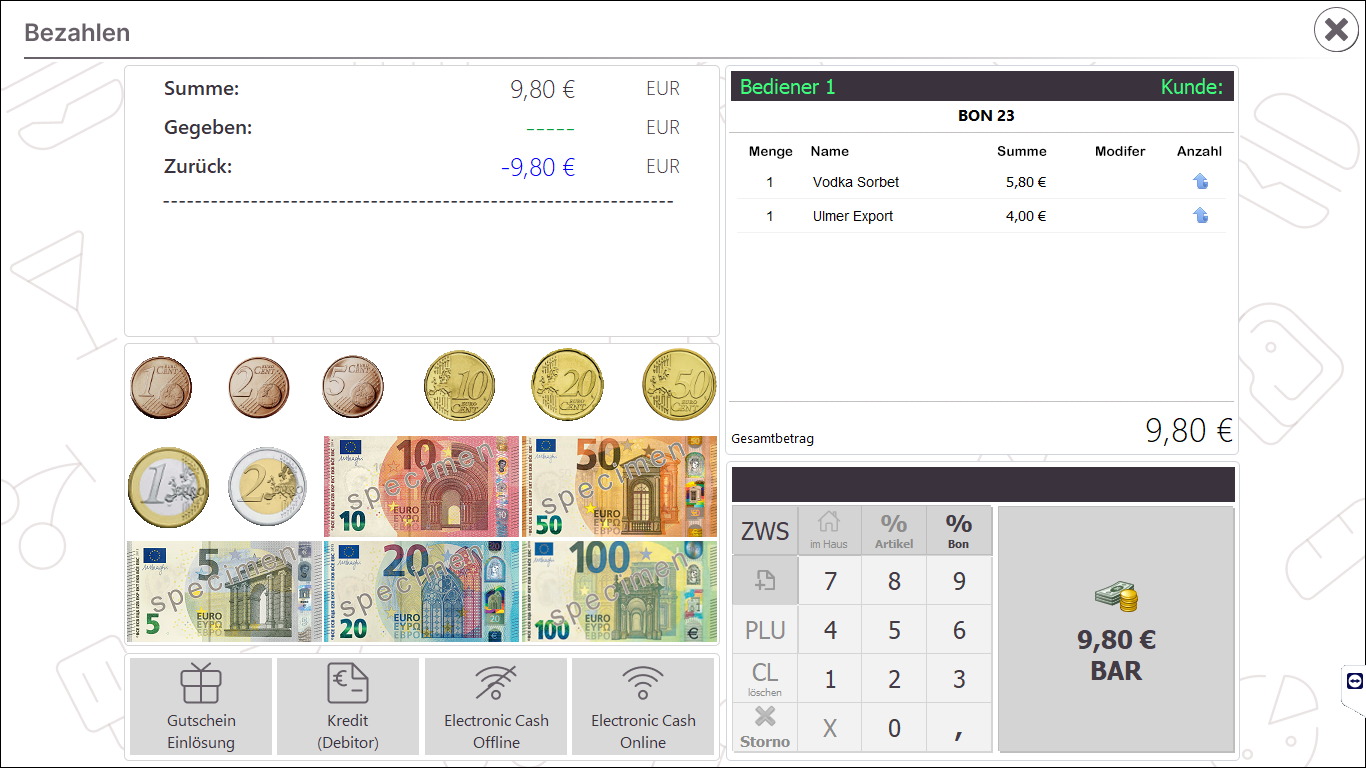
Task: Click the CL löschen key
Action: [765, 679]
